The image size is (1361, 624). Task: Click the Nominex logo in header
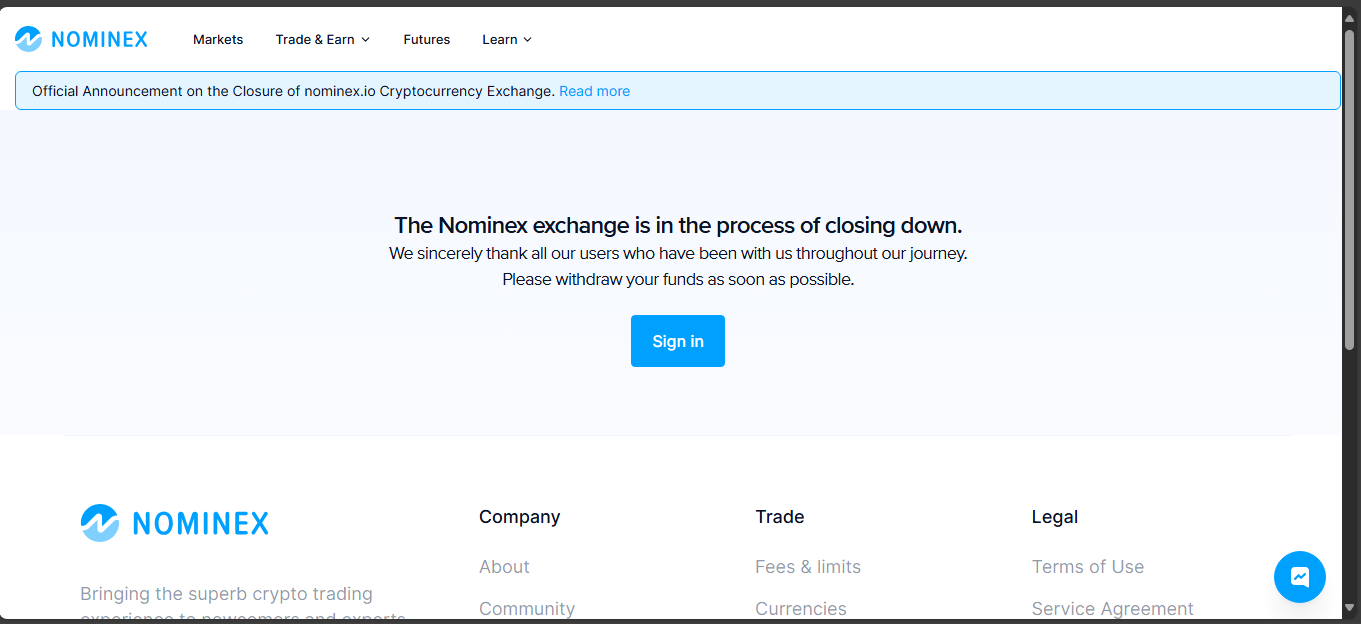tap(81, 39)
